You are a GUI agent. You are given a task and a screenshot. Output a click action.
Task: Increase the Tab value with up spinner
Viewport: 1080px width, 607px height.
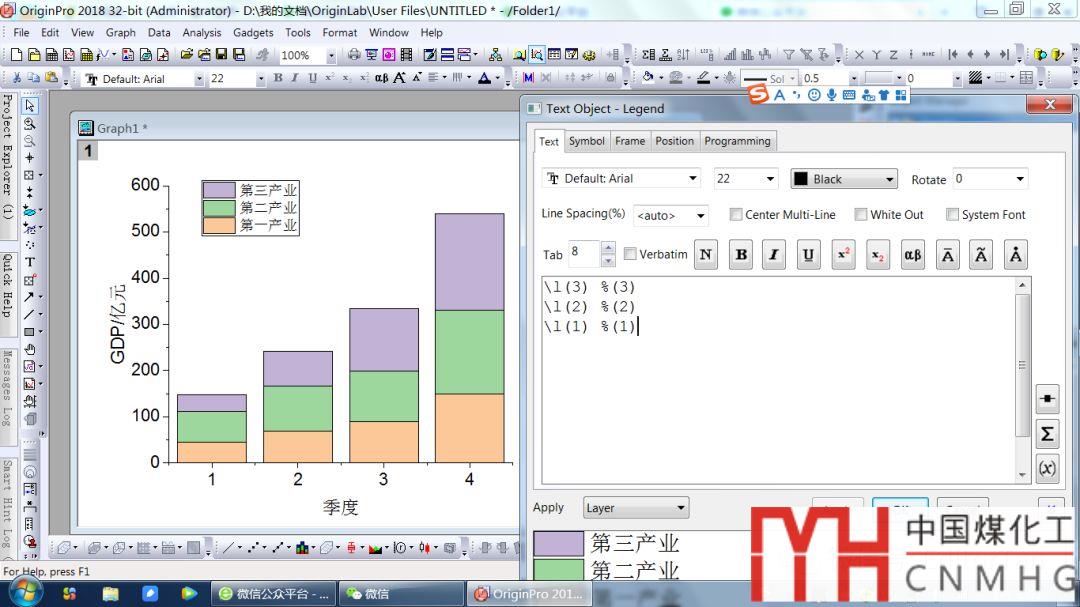click(608, 247)
